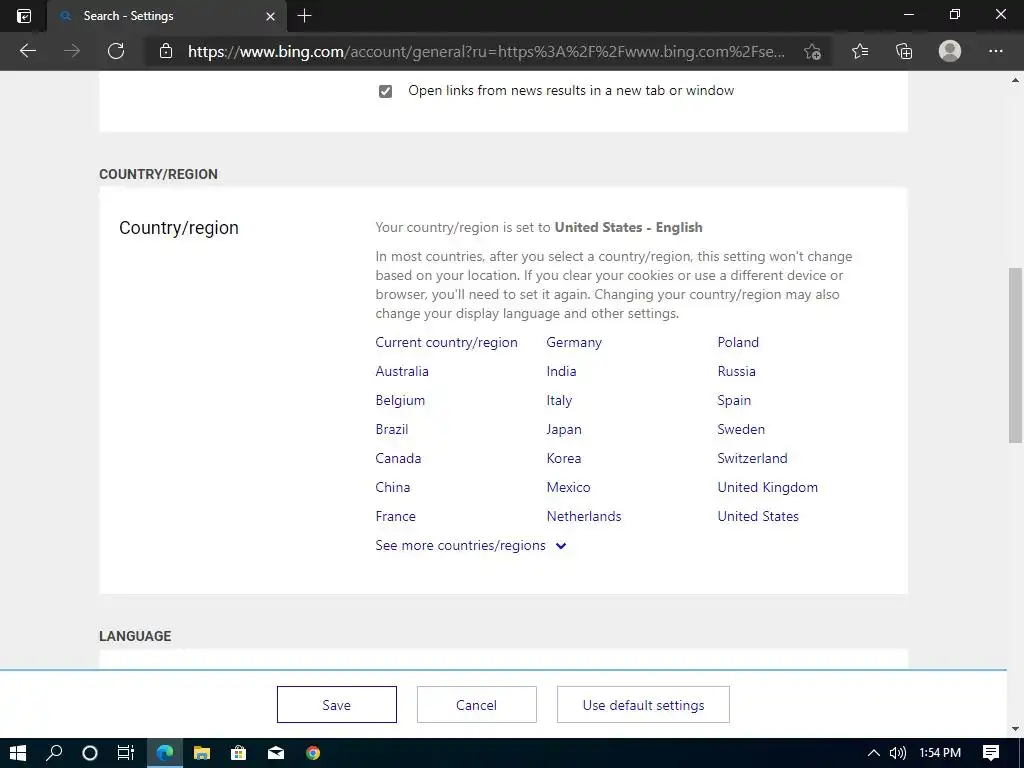The image size is (1024, 768).
Task: Choose Canada as country/region
Action: (x=398, y=458)
